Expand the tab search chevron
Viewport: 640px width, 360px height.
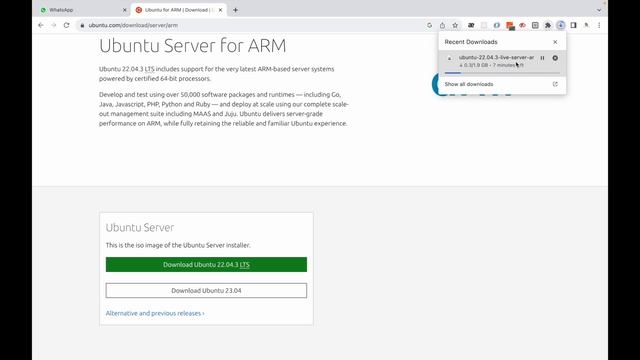click(x=599, y=10)
